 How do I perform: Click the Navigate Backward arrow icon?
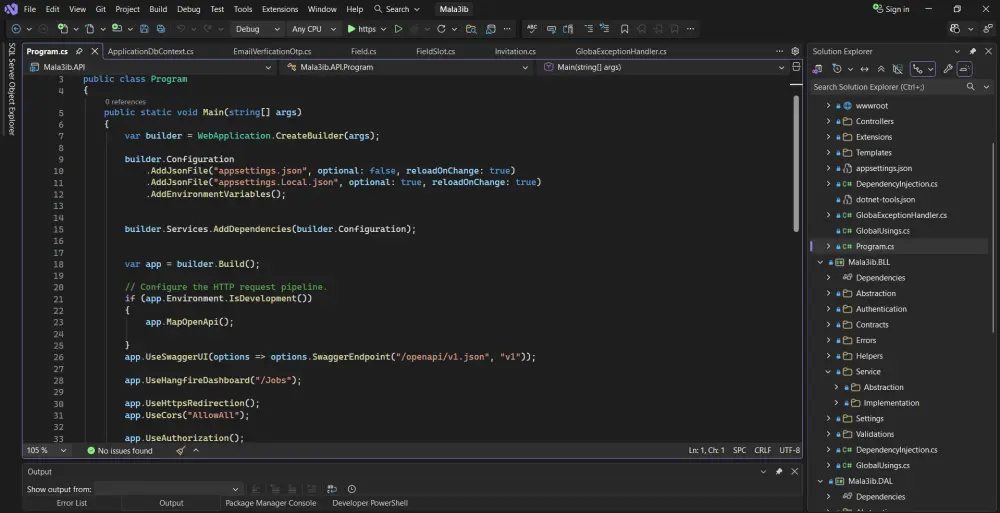point(16,29)
